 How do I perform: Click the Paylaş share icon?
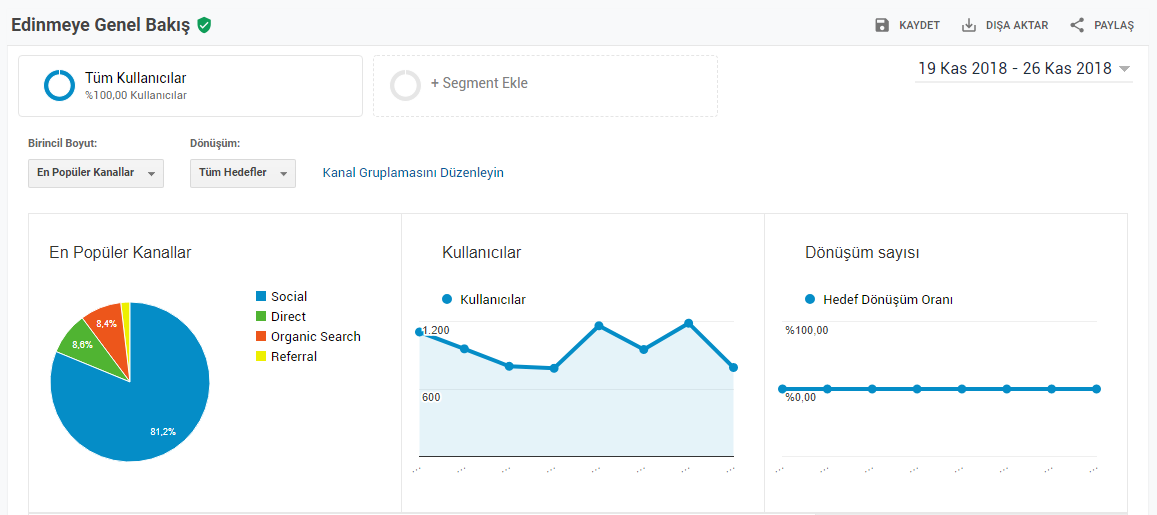click(1077, 25)
